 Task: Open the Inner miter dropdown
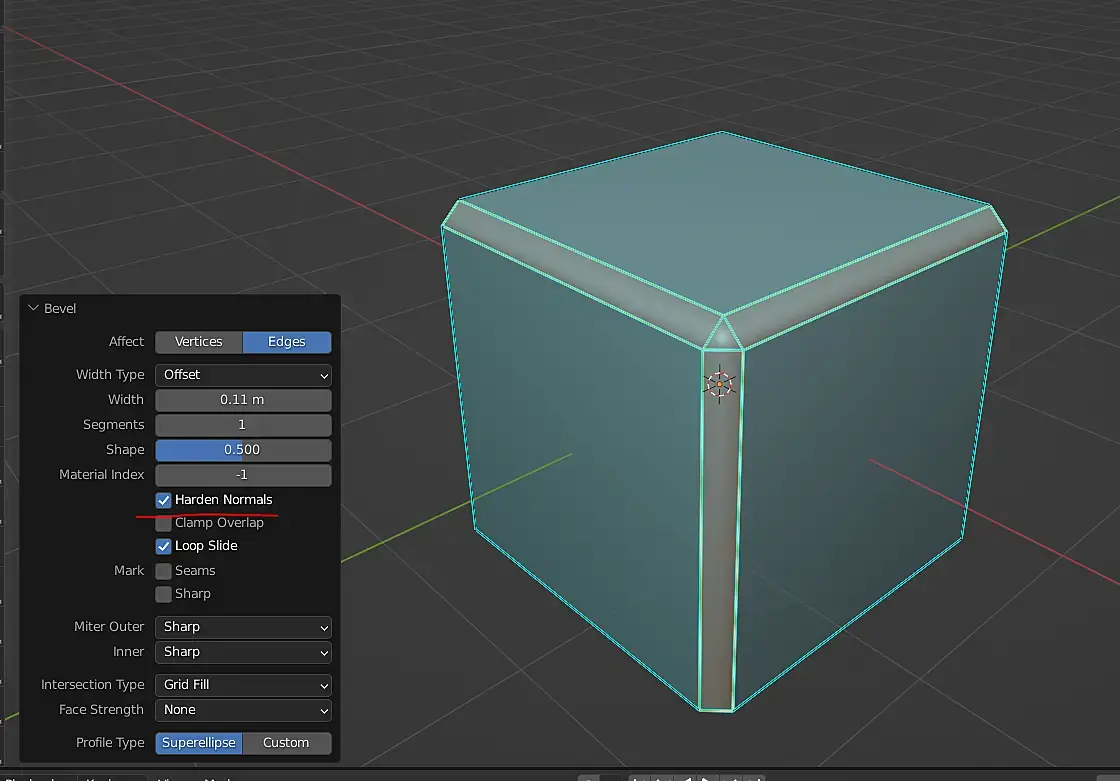(x=244, y=652)
